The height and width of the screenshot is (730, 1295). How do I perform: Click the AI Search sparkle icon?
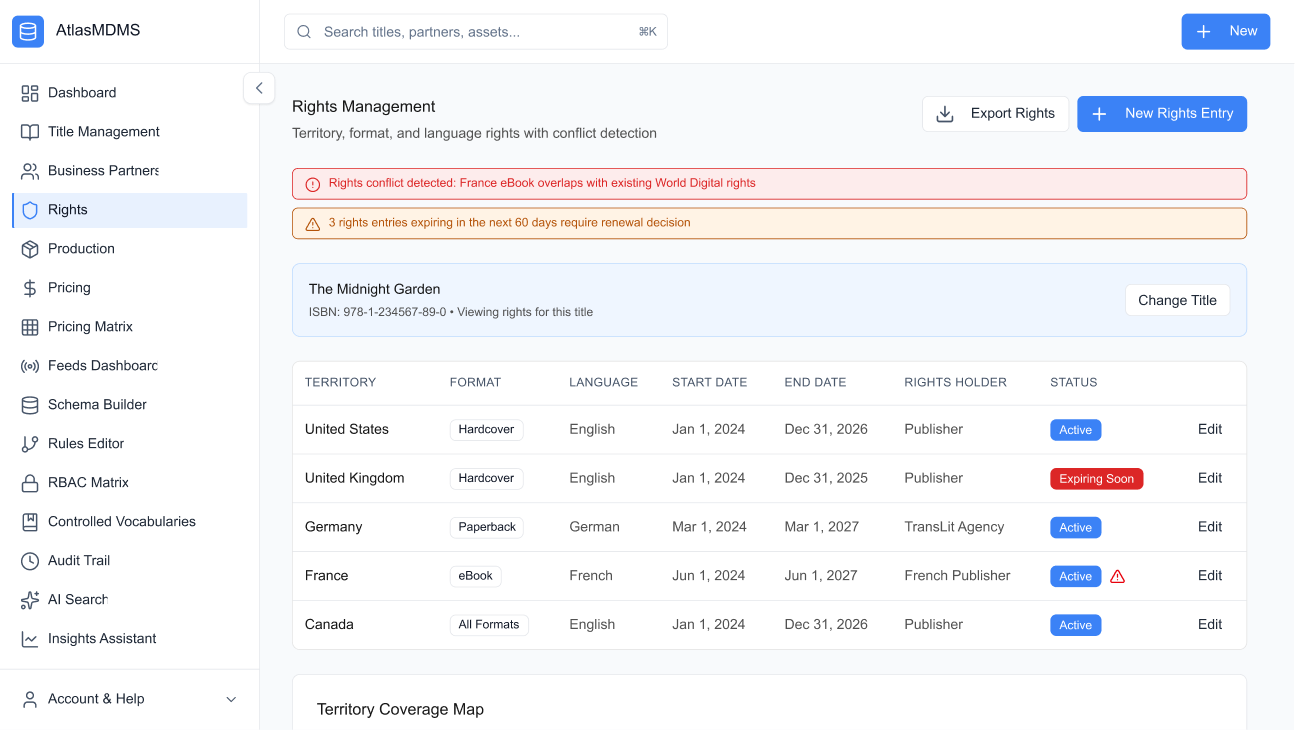(x=30, y=600)
